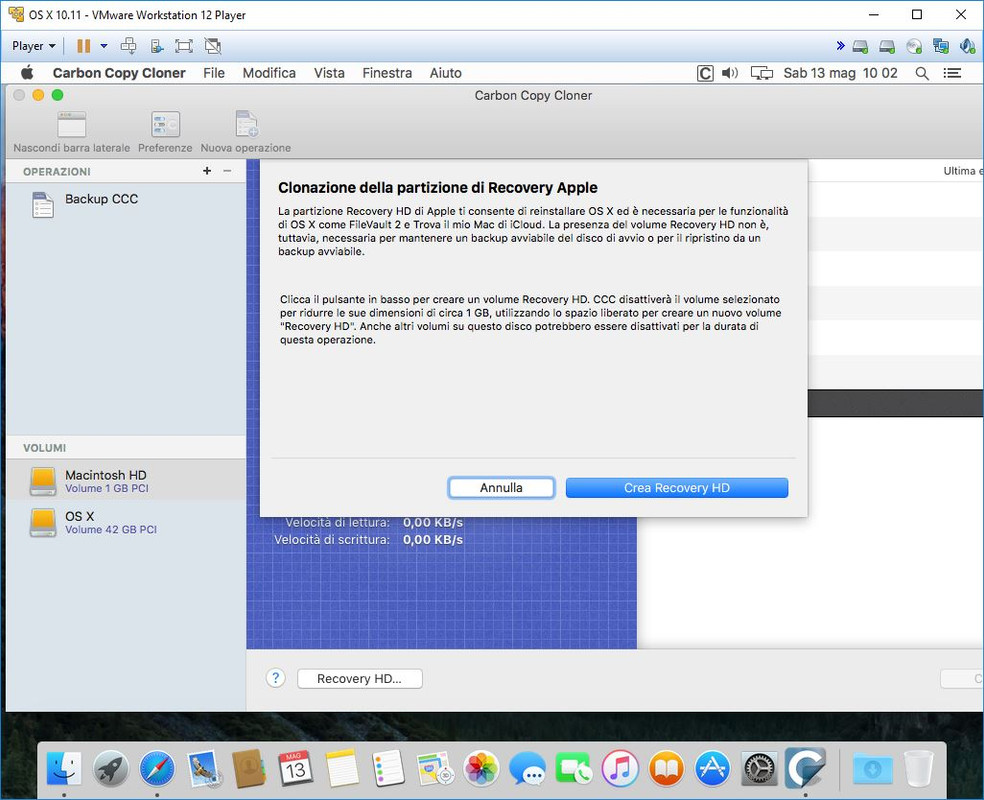Image resolution: width=984 pixels, height=800 pixels.
Task: Click Crea Recovery HD button
Action: pyautogui.click(x=676, y=488)
